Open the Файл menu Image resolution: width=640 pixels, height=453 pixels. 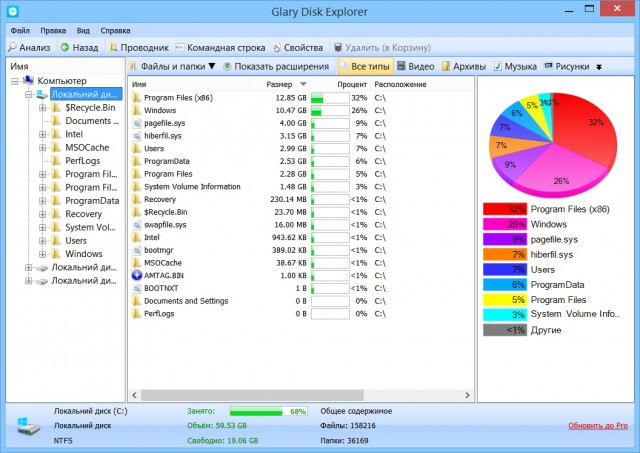click(x=20, y=31)
